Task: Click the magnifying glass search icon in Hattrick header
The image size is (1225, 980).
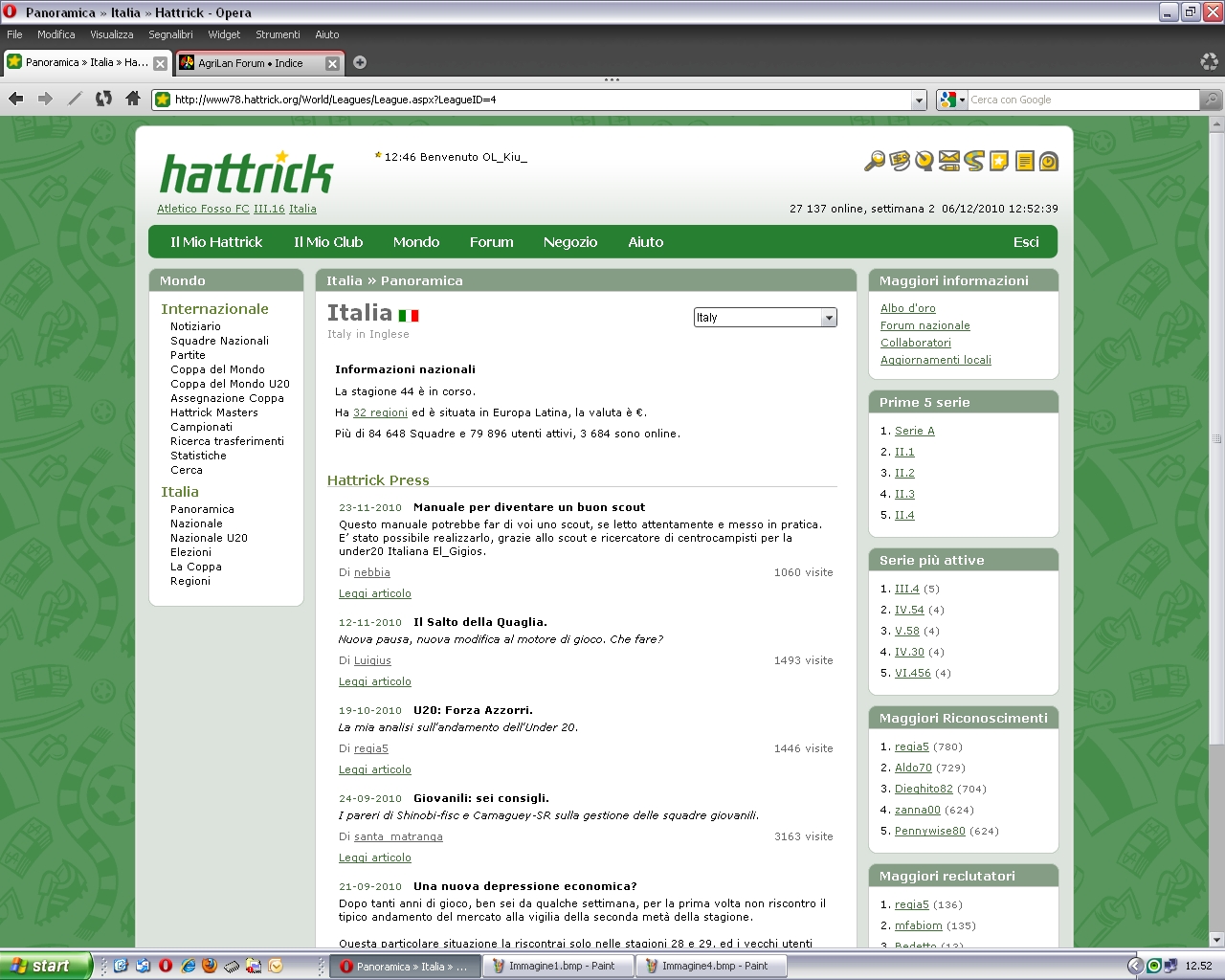Action: pos(874,162)
